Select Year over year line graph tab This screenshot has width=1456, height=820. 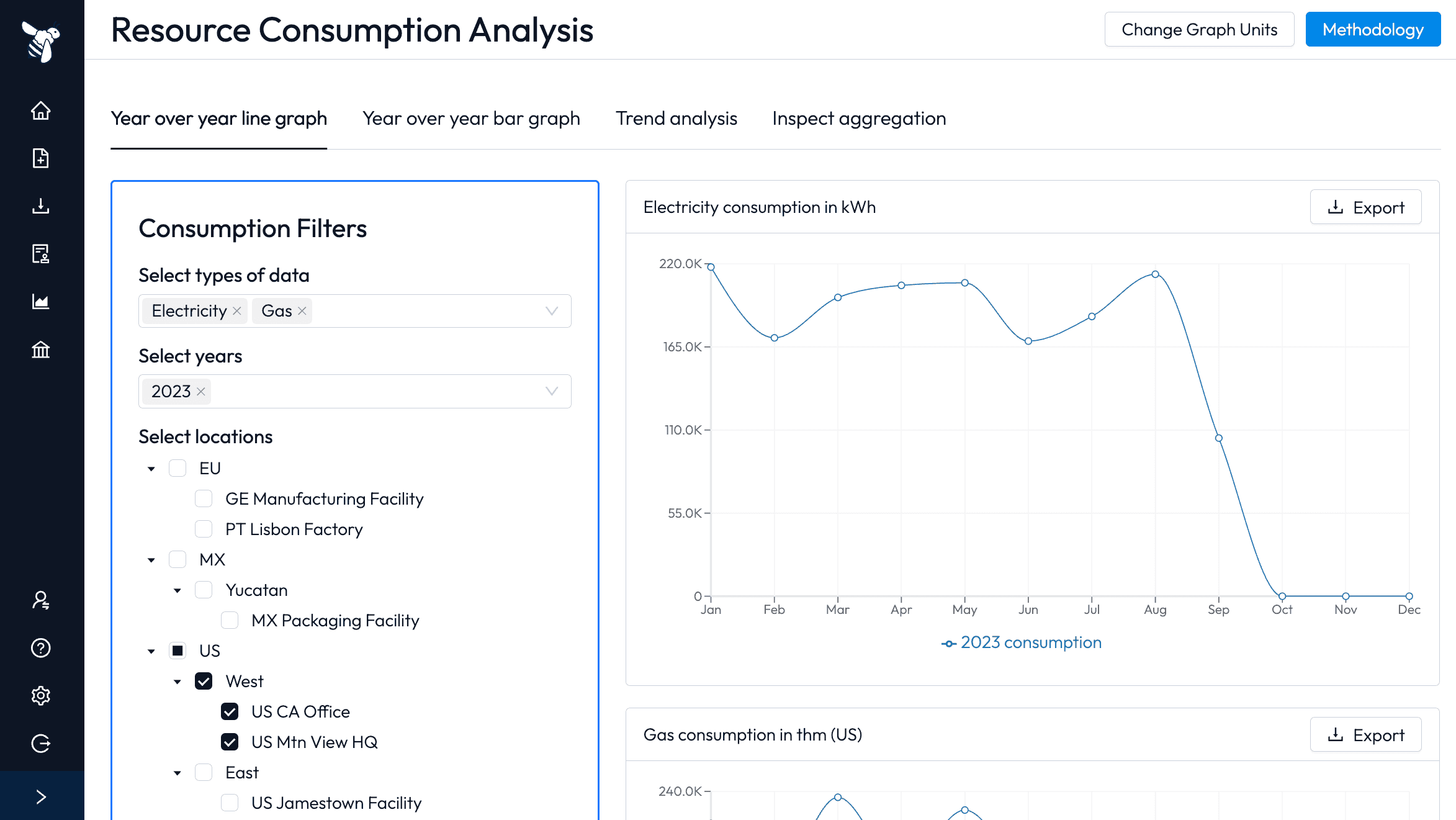[x=218, y=119]
